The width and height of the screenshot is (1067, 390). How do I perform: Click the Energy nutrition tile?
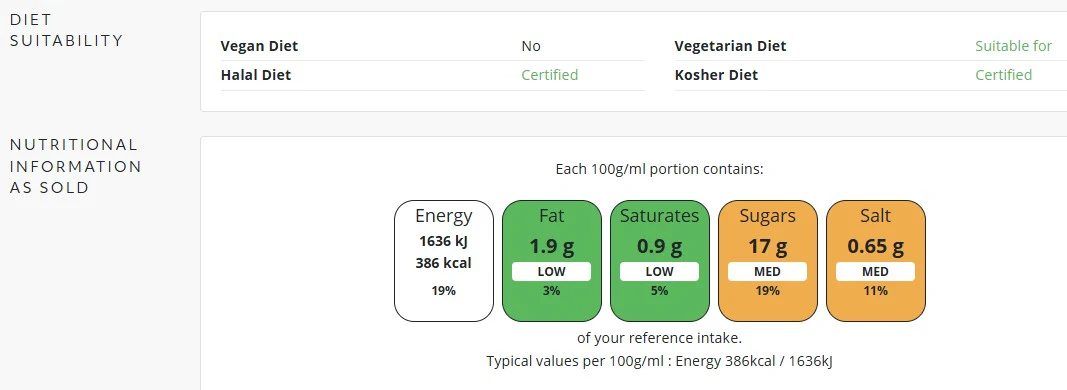(444, 261)
